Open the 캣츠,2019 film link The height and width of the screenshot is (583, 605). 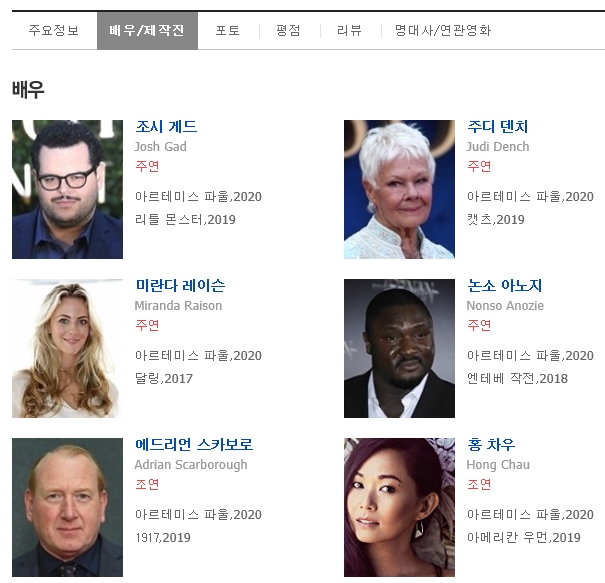[496, 220]
